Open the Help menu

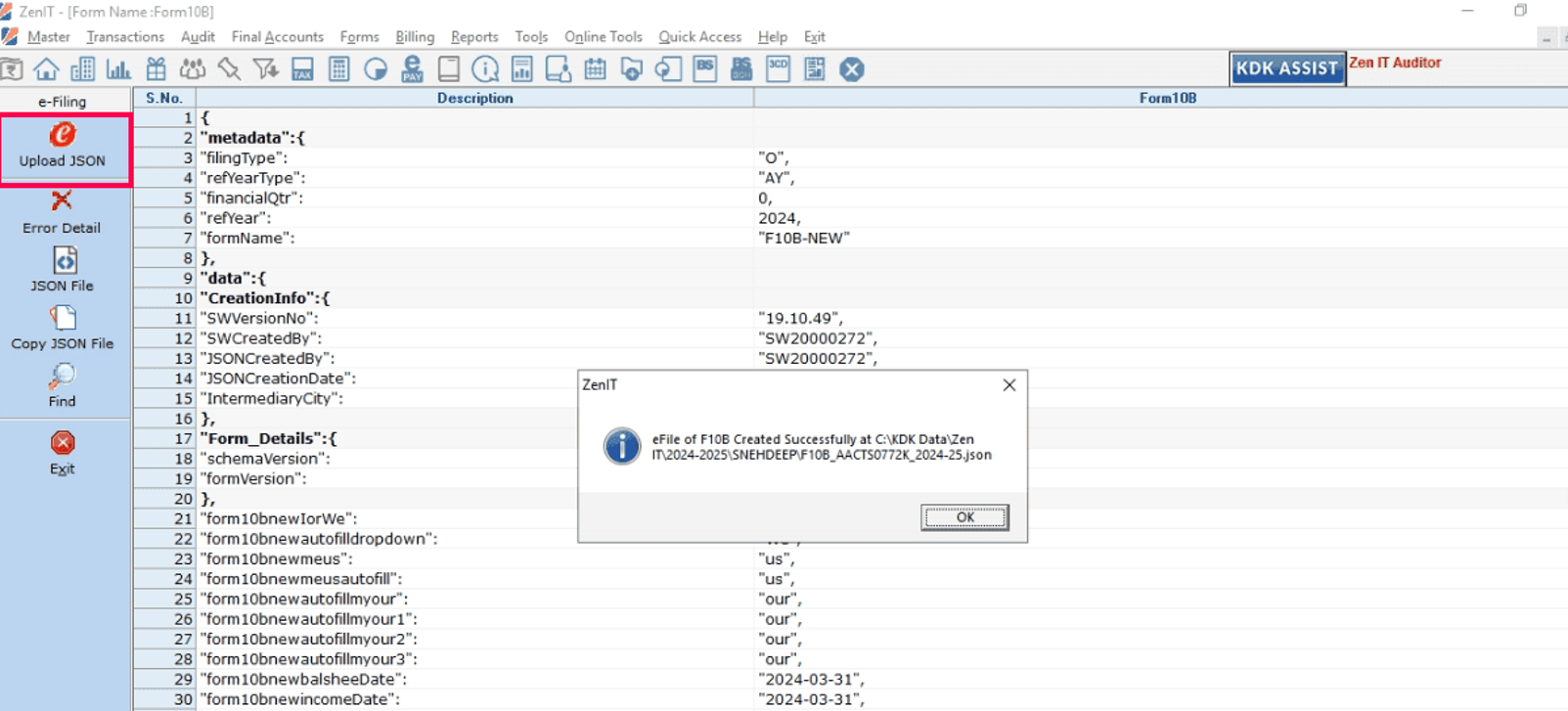pos(773,37)
